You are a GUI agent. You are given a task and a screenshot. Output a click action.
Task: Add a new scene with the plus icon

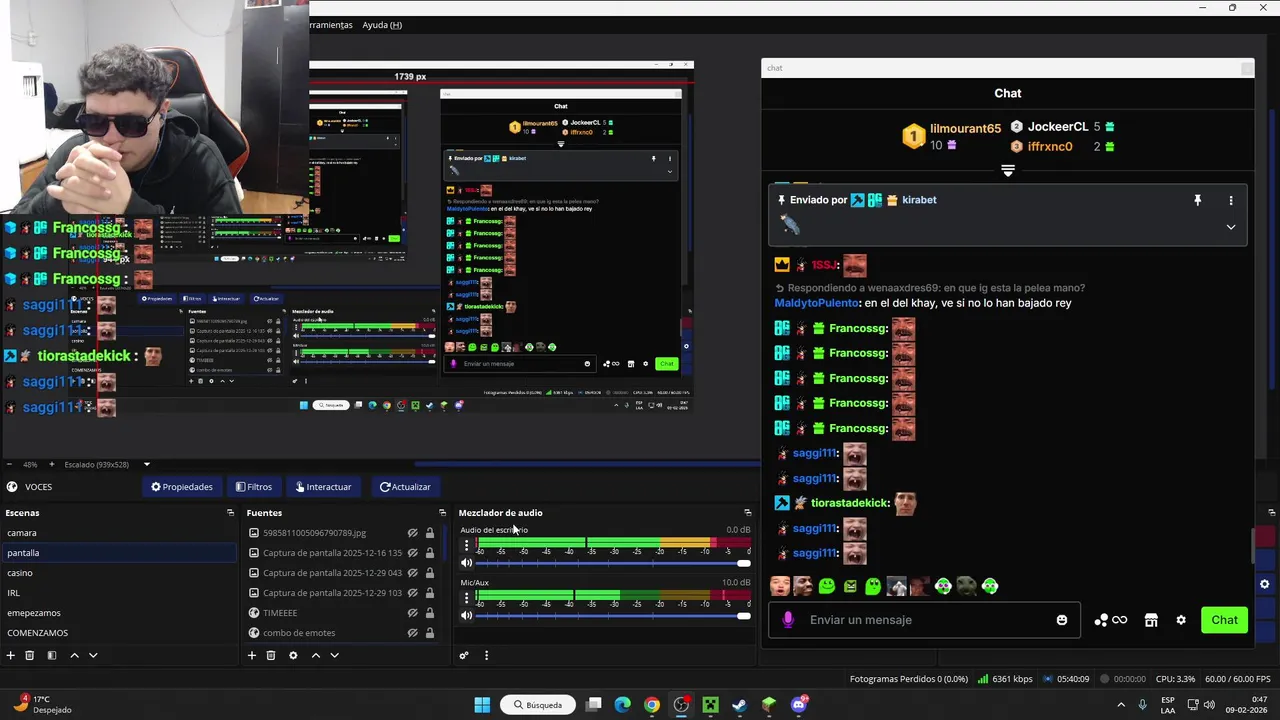click(x=11, y=655)
